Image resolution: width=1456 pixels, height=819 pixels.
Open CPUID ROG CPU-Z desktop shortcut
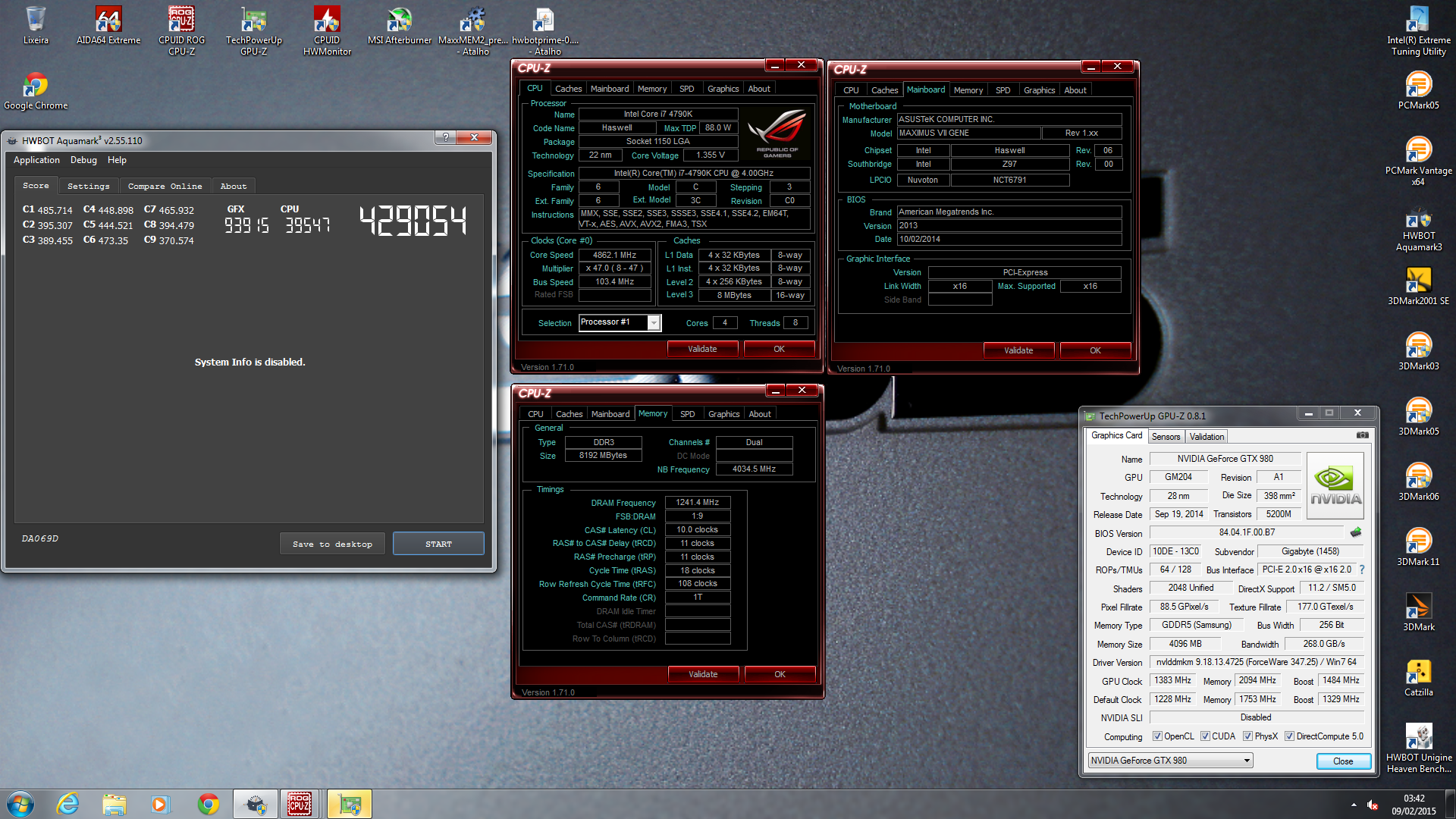tap(181, 31)
